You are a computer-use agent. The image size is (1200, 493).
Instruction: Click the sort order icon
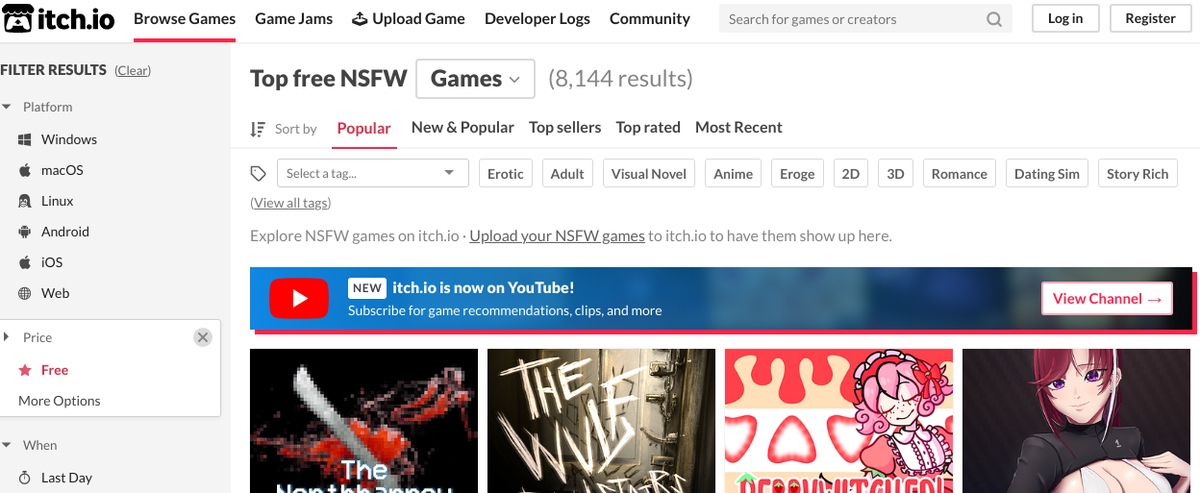tap(258, 128)
